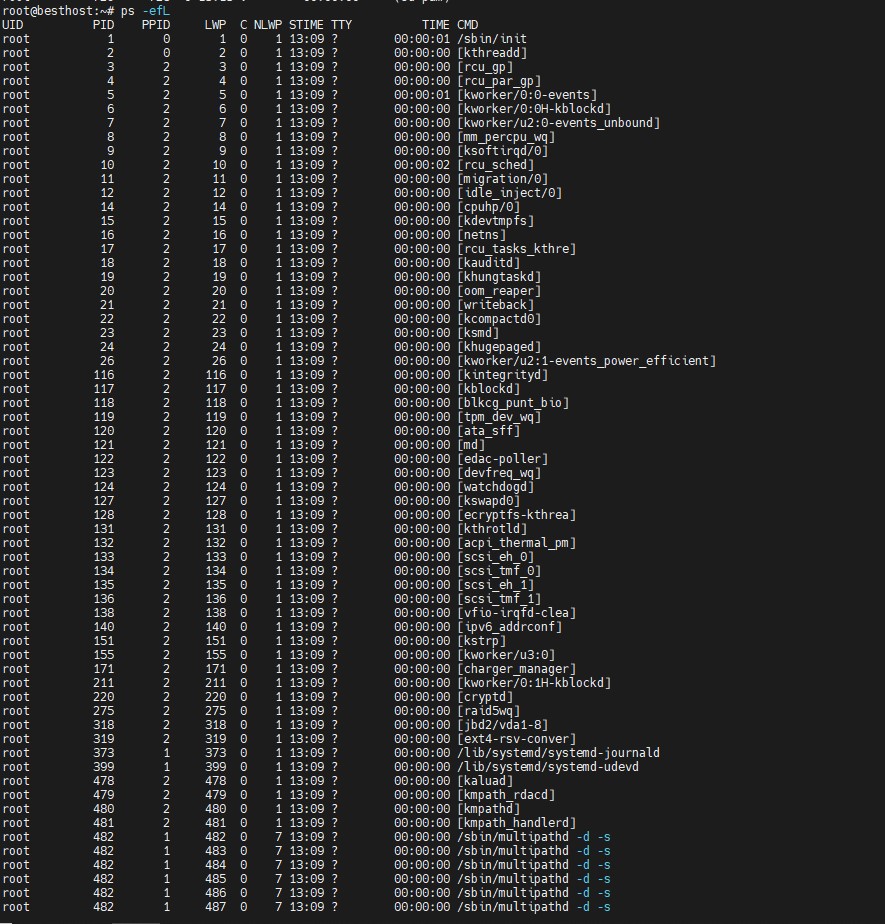
Task: Click the PPID column header
Action: coord(155,24)
